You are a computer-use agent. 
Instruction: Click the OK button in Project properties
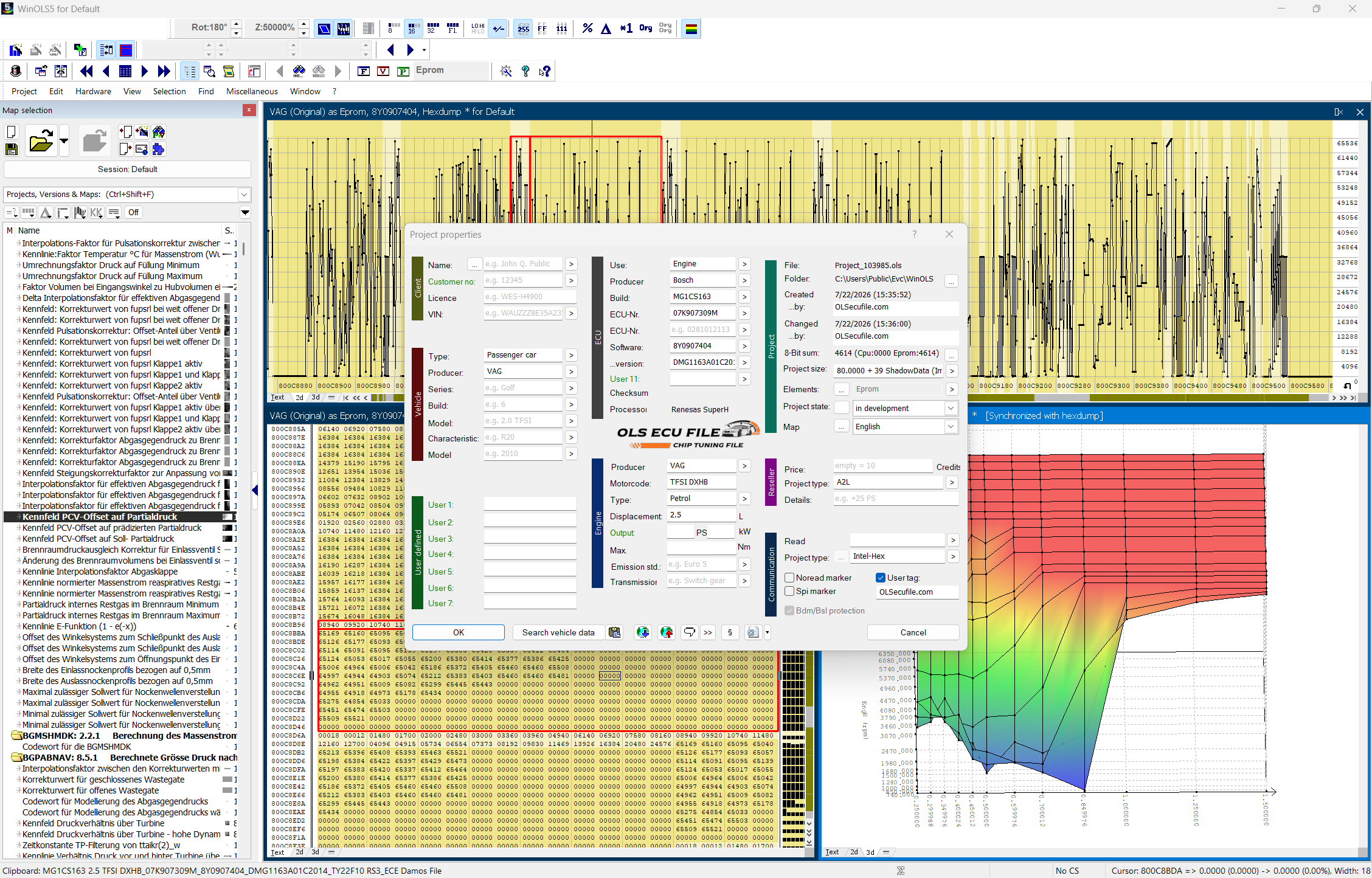pos(459,632)
